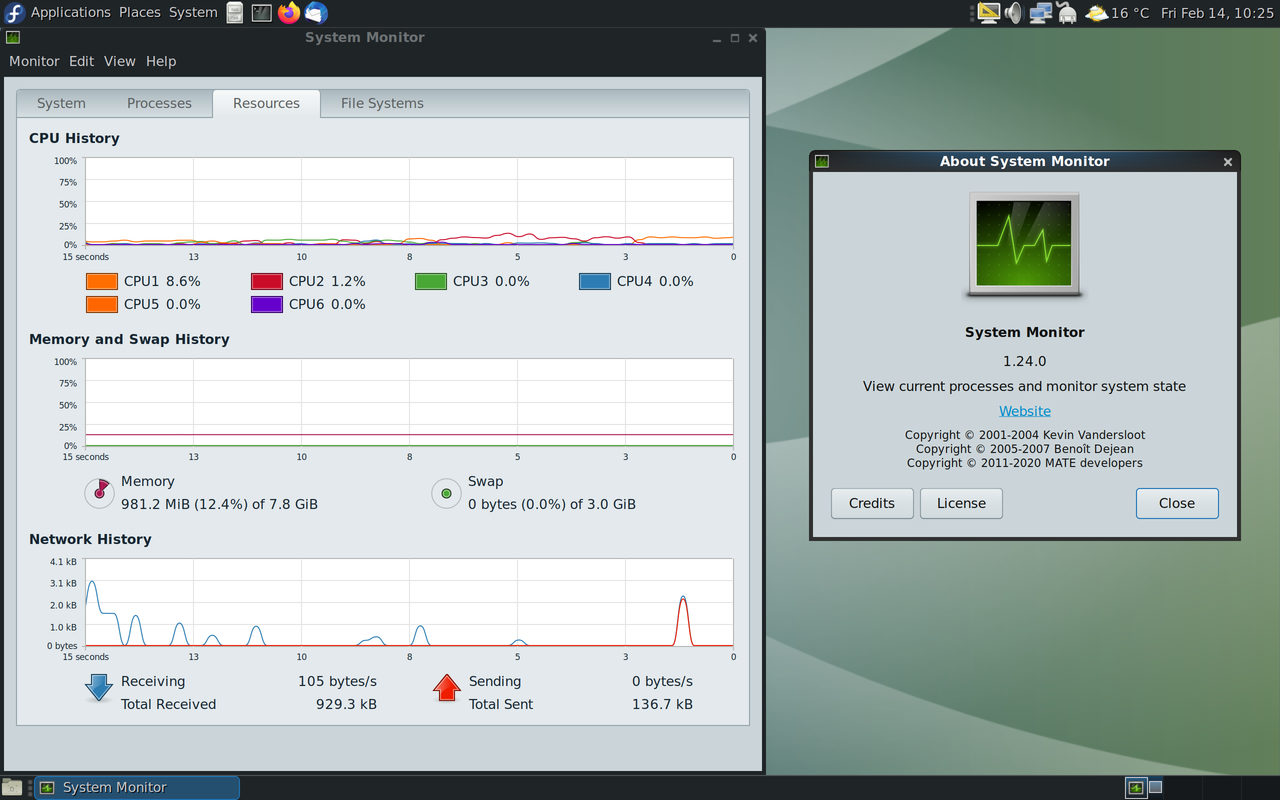Change the CPU2 red color swatch
Viewport: 1280px width, 800px height.
pyautogui.click(x=267, y=282)
